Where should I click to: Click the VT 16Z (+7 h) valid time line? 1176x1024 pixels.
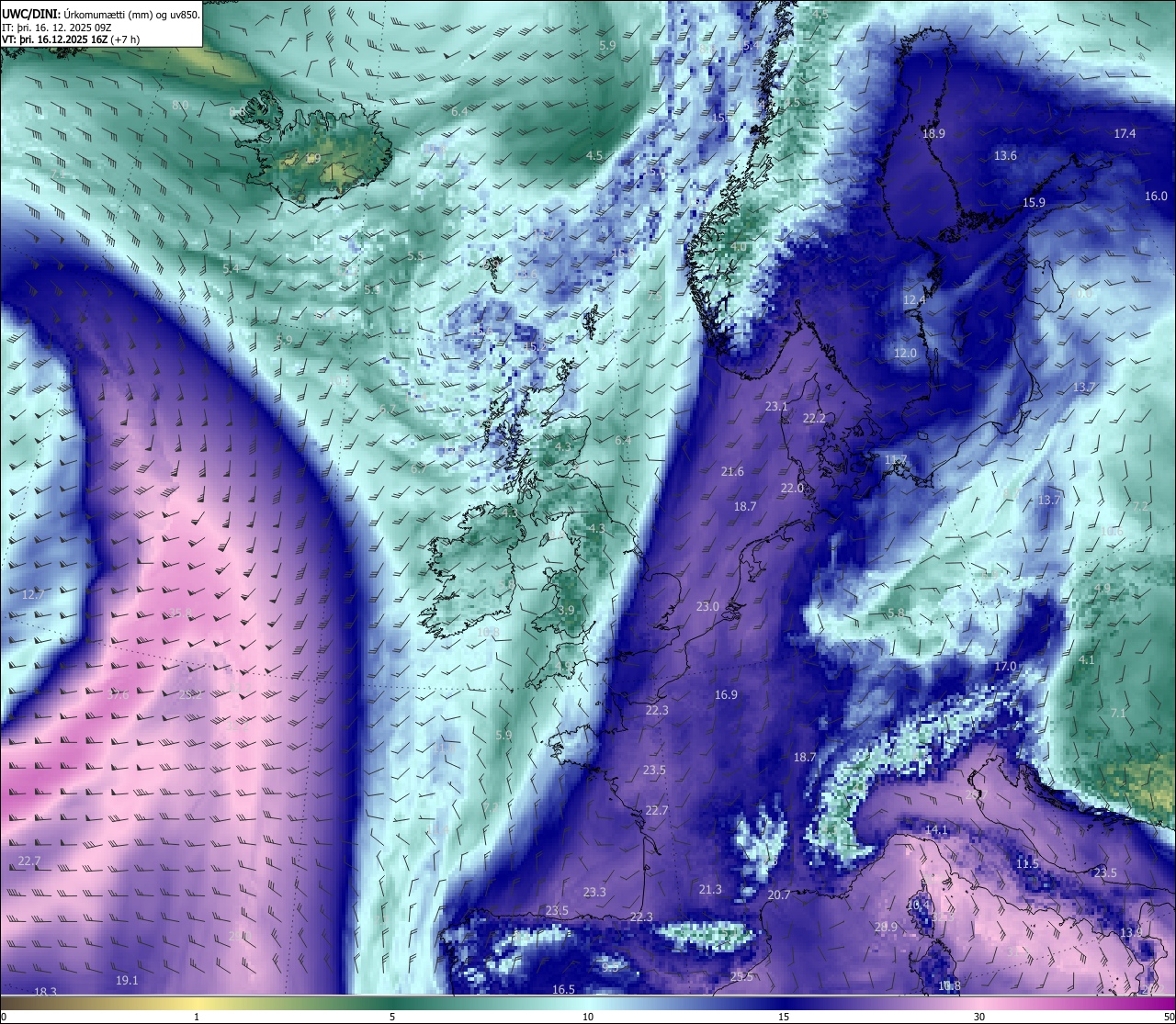[72, 39]
